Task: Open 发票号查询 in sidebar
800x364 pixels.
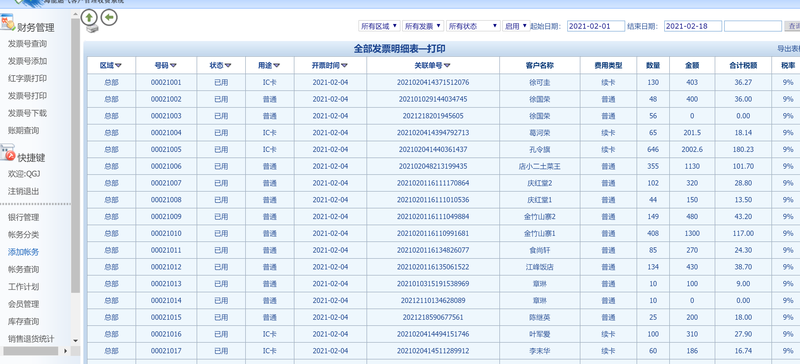Action: 28,44
